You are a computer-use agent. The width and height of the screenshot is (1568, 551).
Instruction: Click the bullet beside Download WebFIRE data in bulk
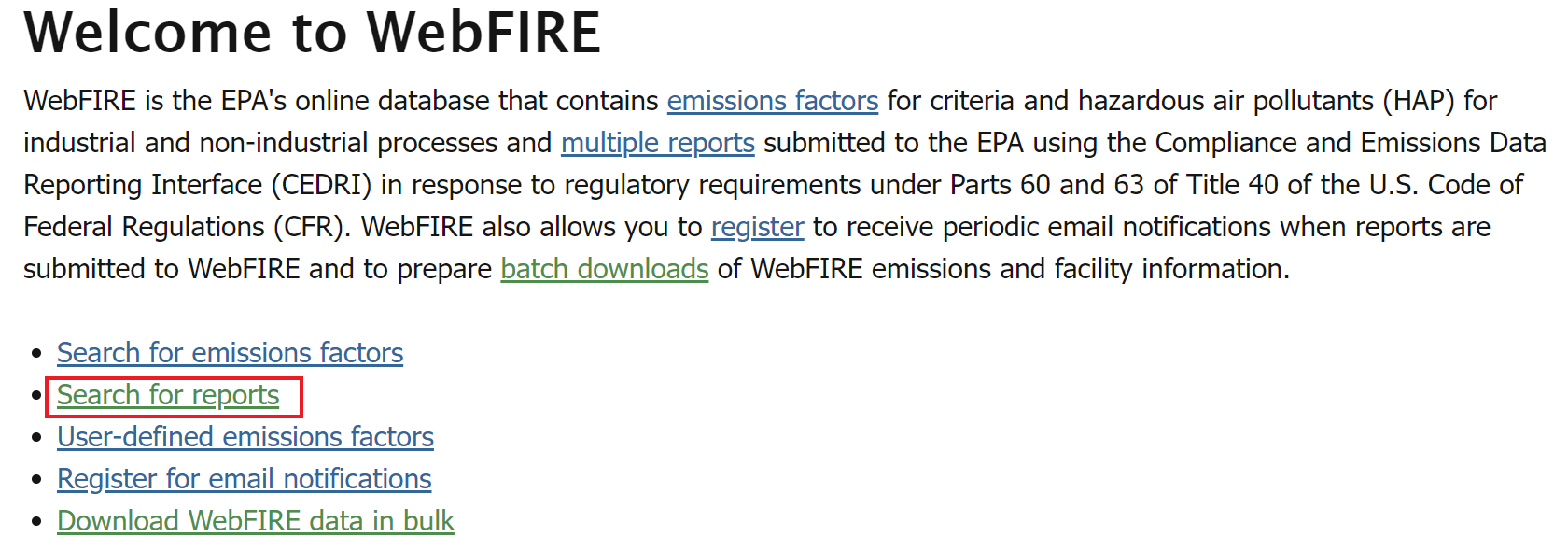coord(37,522)
